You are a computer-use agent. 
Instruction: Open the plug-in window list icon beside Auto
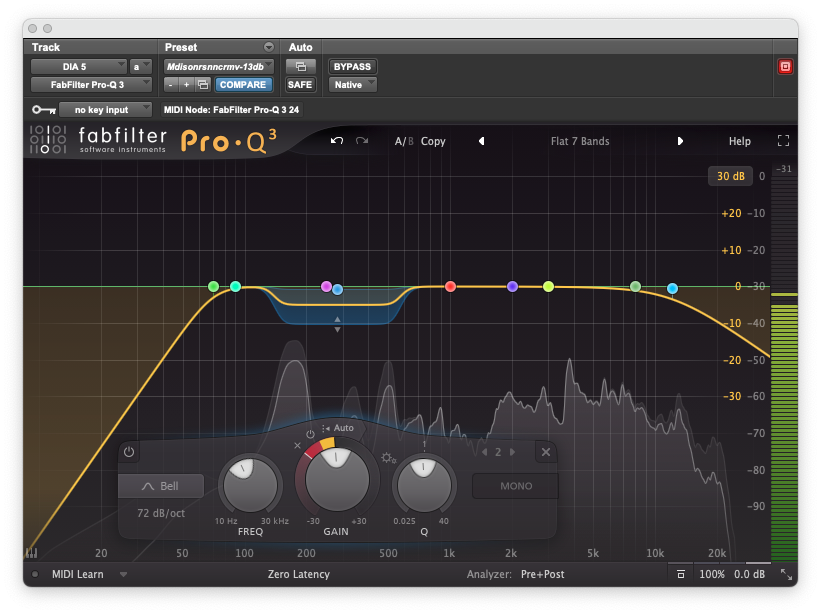(x=301, y=66)
